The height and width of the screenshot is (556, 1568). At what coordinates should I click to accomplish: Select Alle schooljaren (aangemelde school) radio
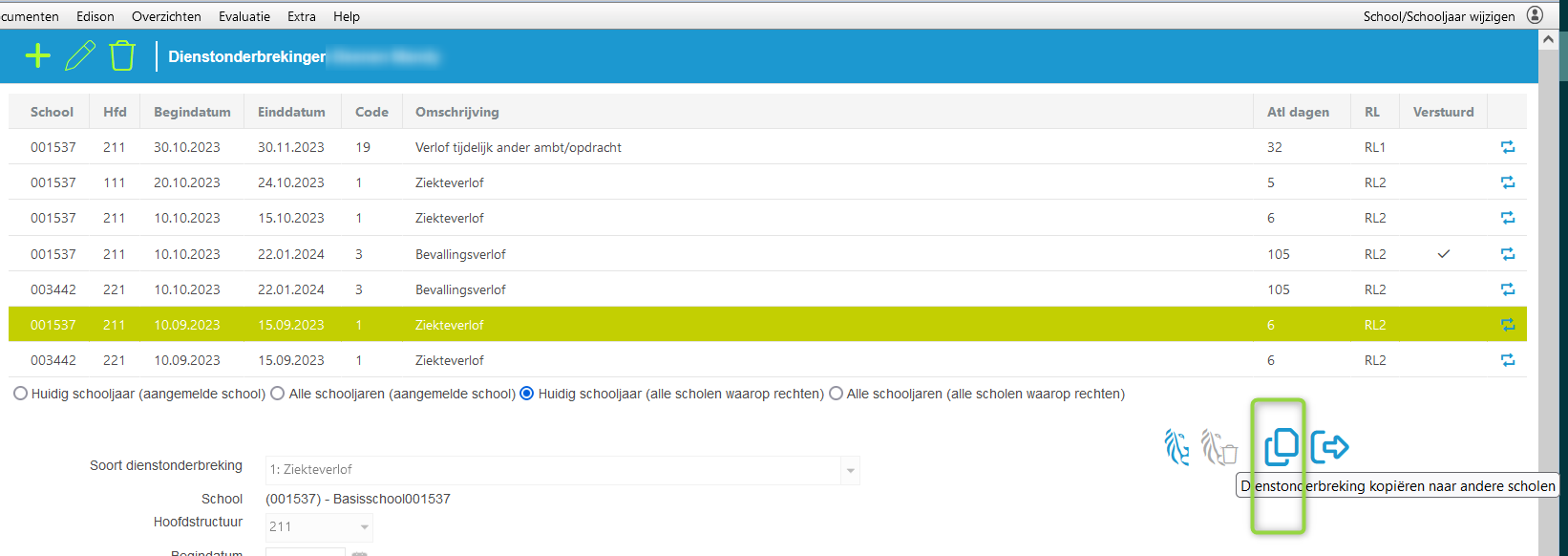(x=278, y=394)
